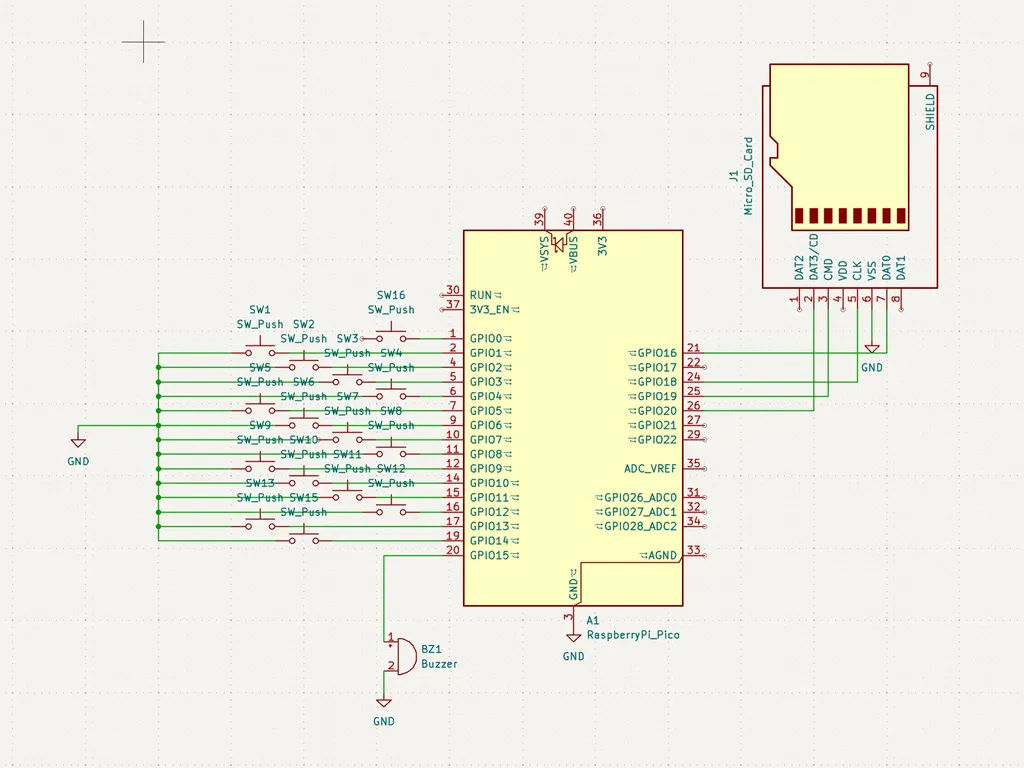The height and width of the screenshot is (768, 1024).
Task: Select the 'SW16' reference label
Action: (391, 295)
